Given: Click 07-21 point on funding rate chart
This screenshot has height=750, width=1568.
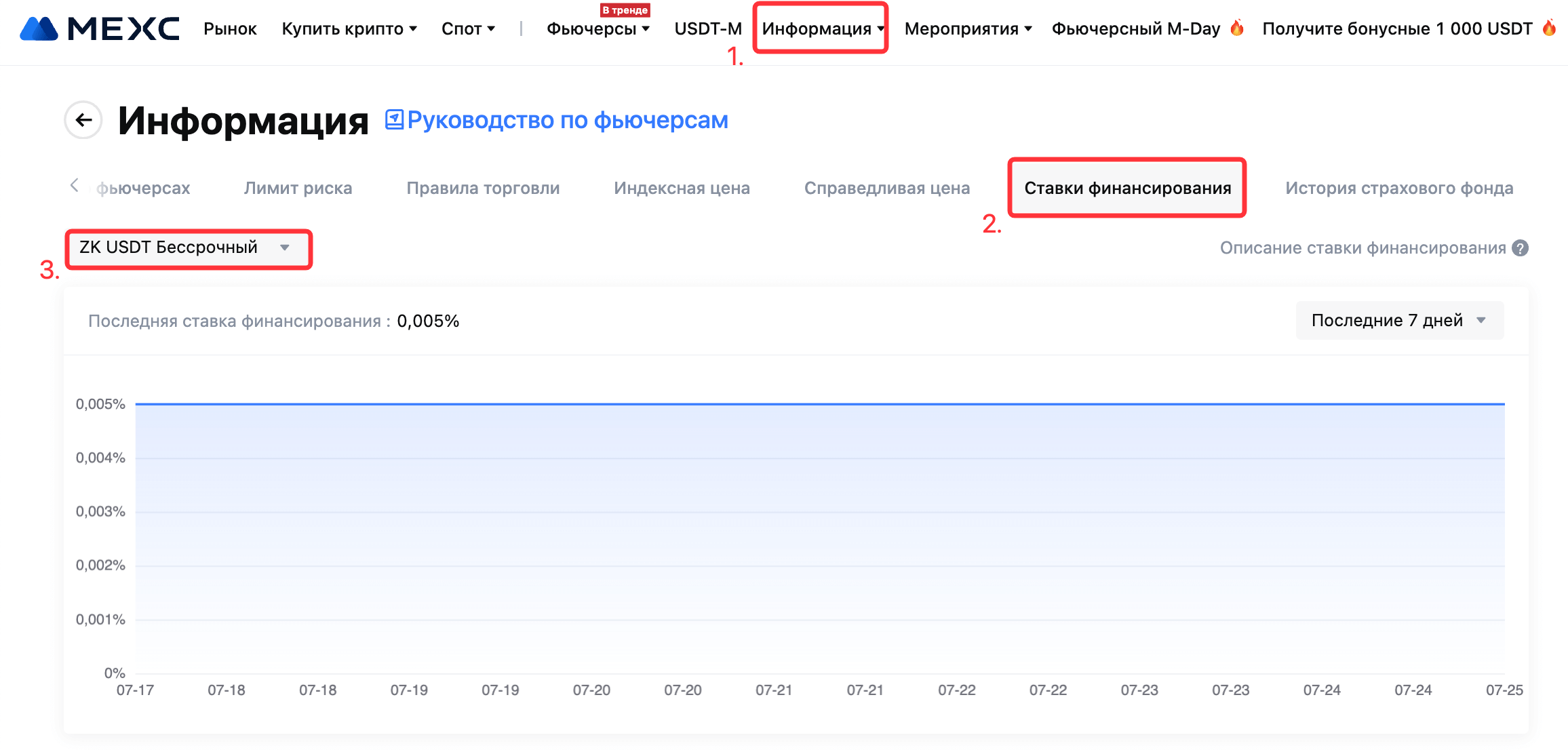Looking at the screenshot, I should point(774,404).
